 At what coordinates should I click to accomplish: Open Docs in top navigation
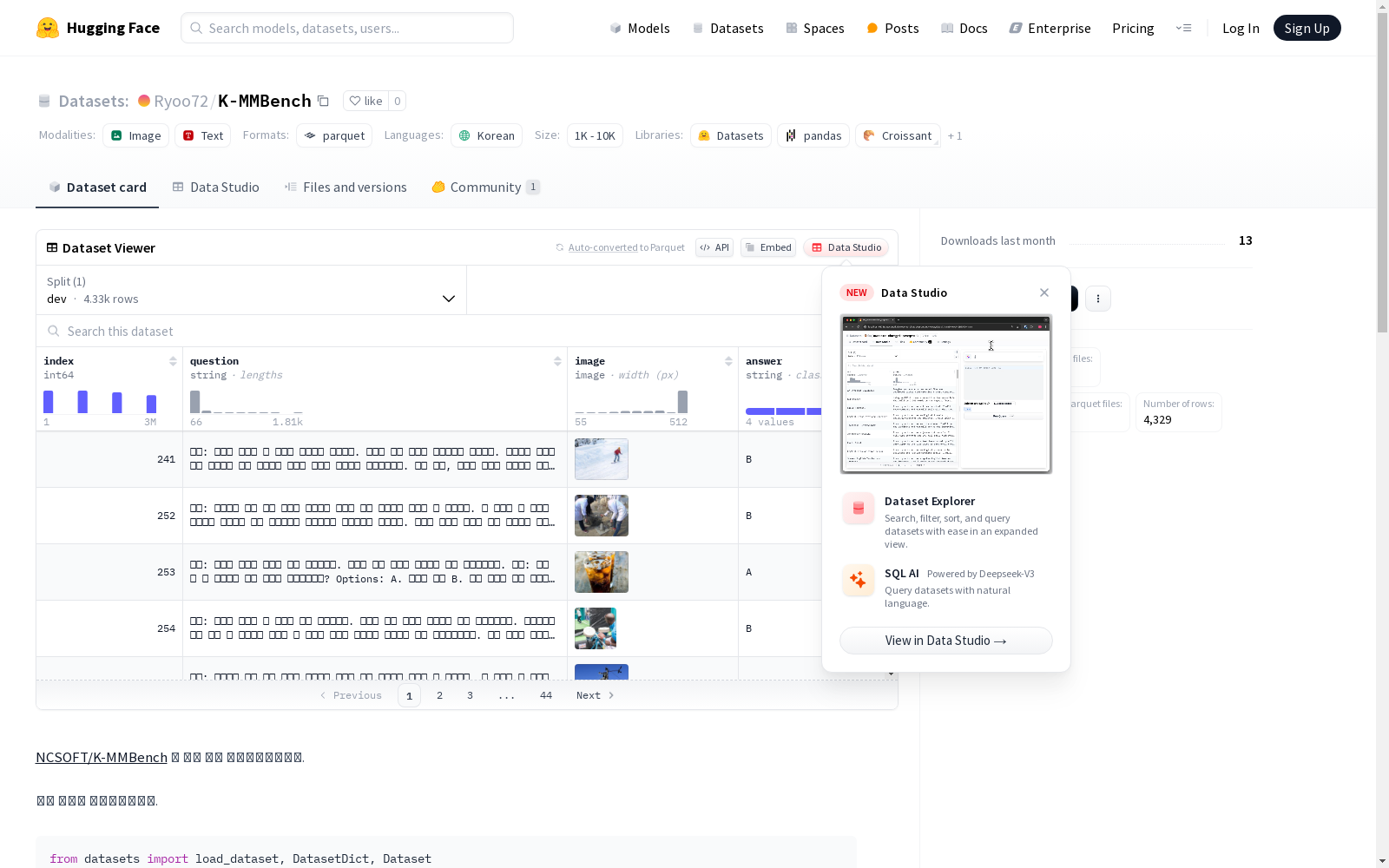[x=964, y=28]
